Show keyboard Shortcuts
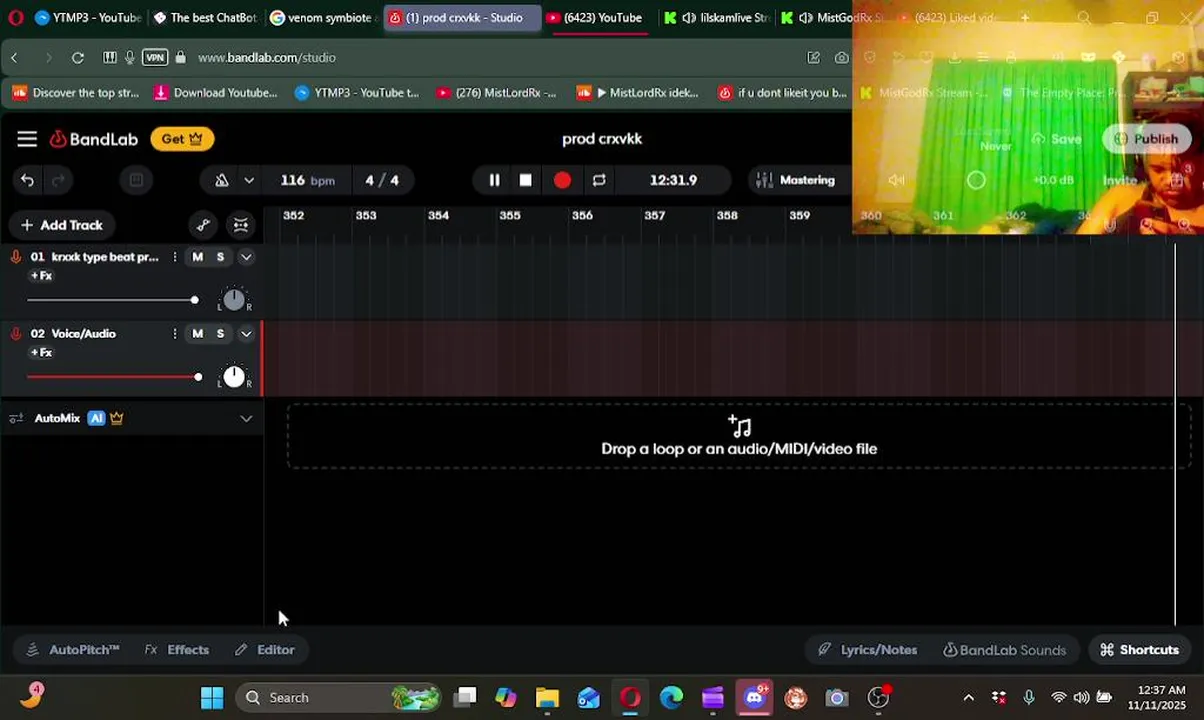Image resolution: width=1204 pixels, height=720 pixels. click(x=1139, y=650)
